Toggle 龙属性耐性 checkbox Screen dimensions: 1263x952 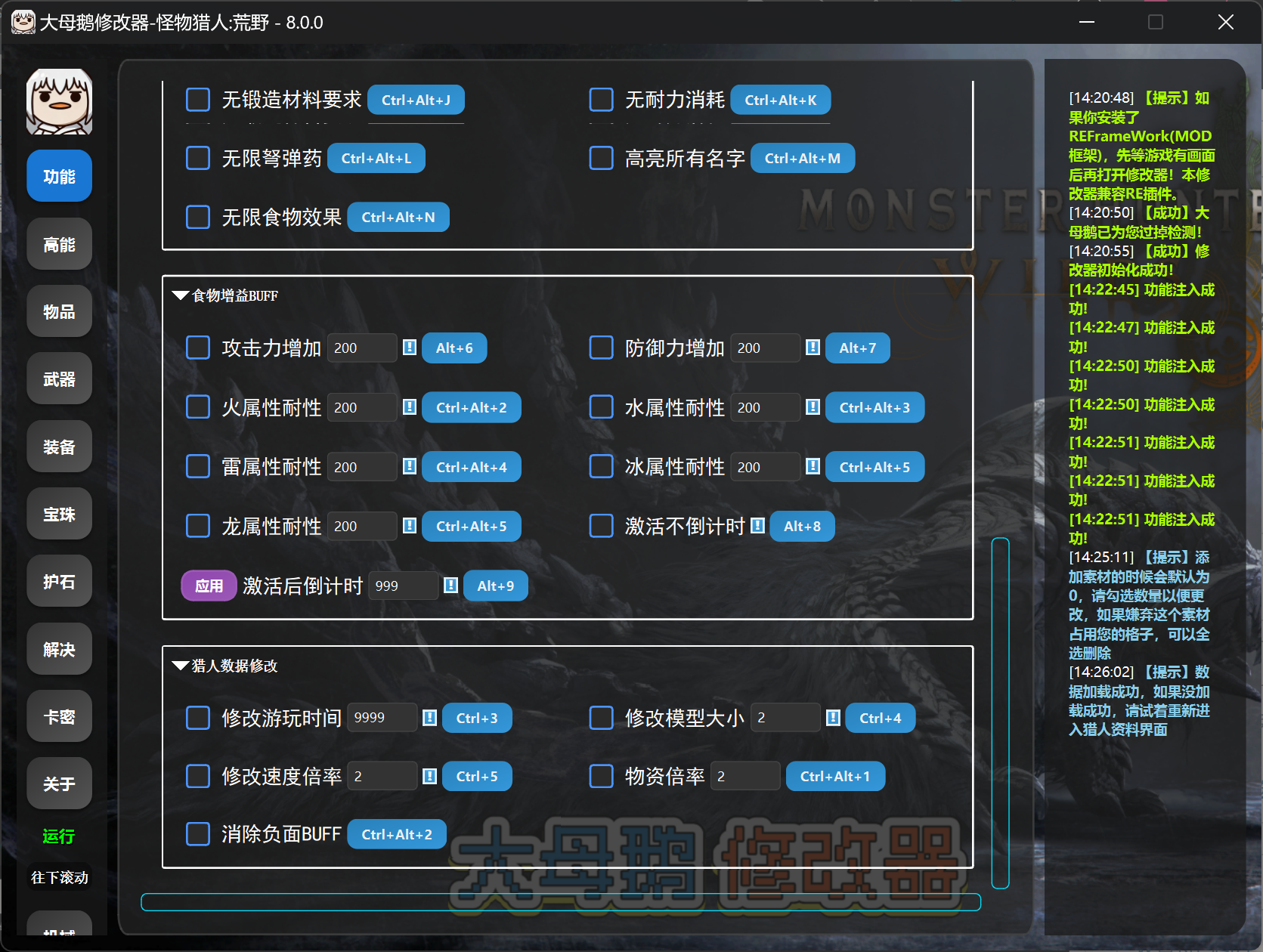pyautogui.click(x=198, y=526)
